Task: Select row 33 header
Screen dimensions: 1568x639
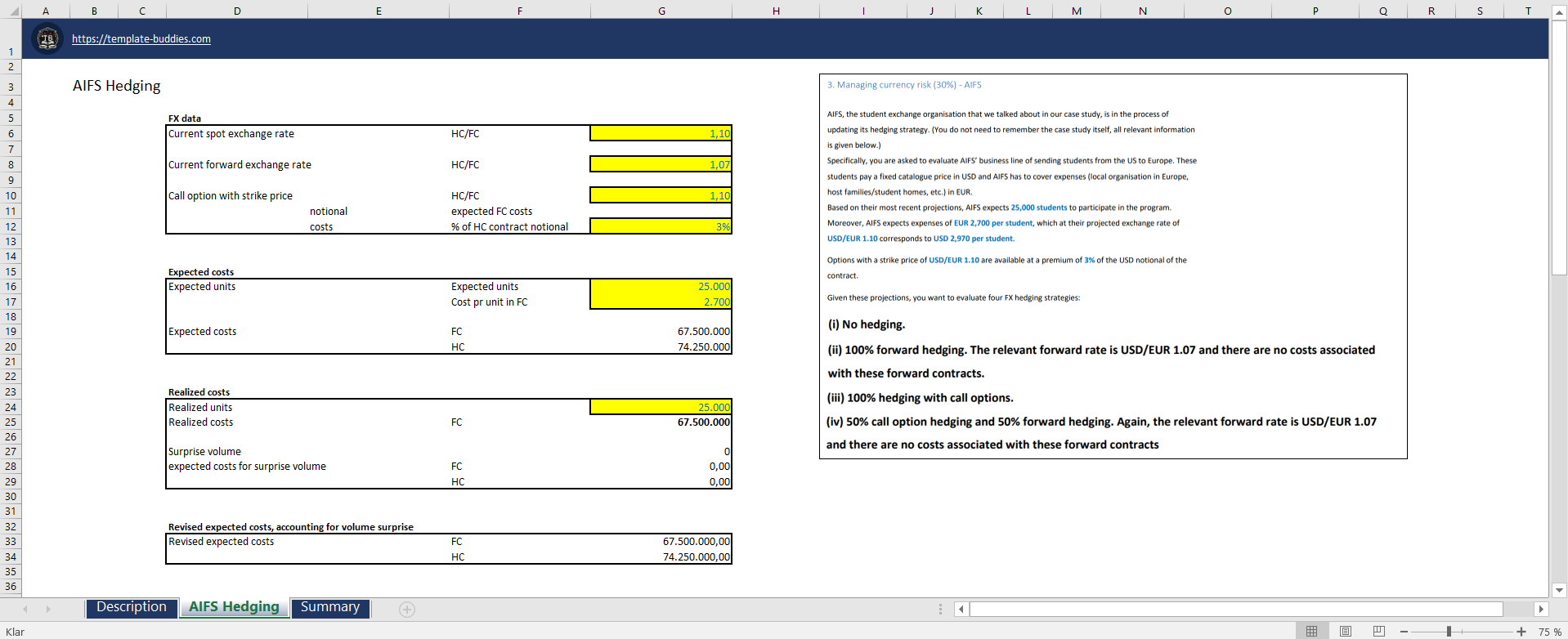Action: coord(11,542)
